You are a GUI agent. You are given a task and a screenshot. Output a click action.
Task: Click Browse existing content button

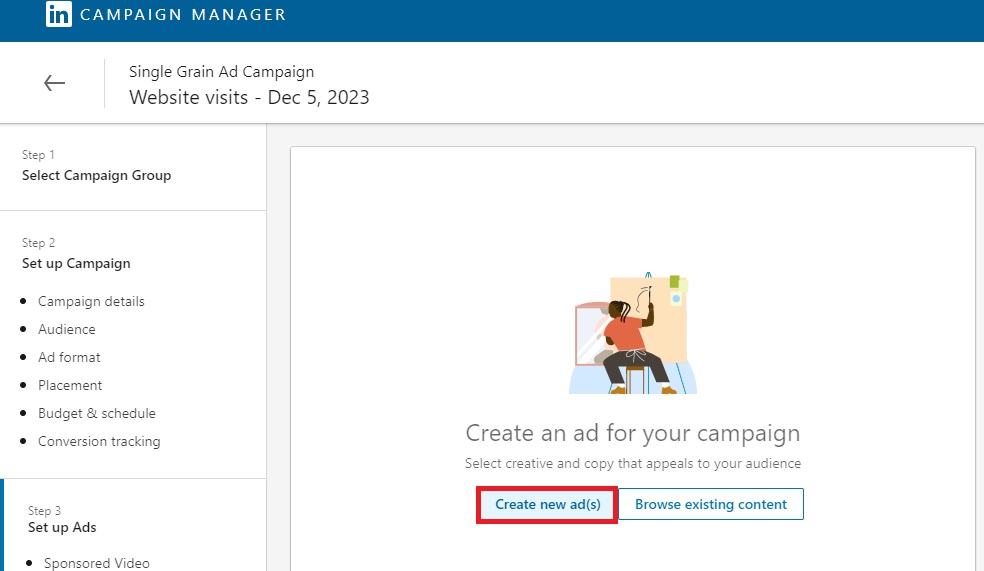coord(710,504)
